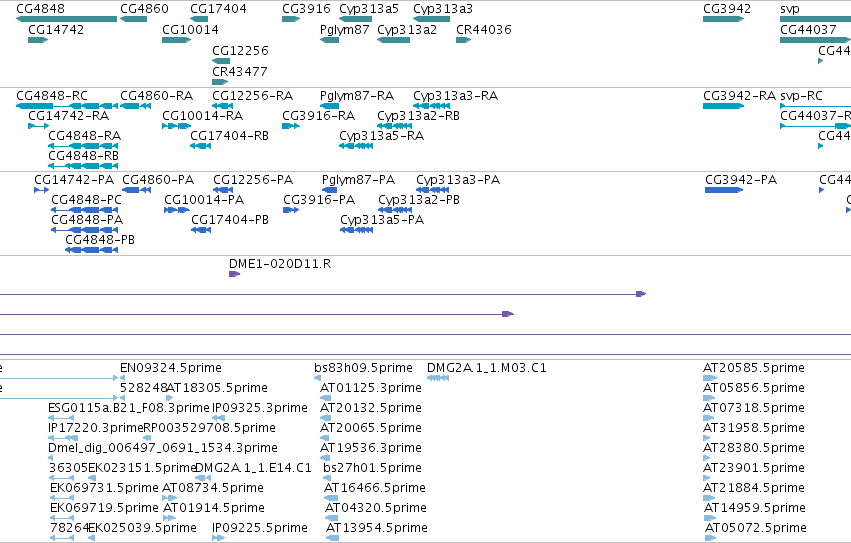The width and height of the screenshot is (851, 543).
Task: Select EST AT05072.5prime
Action: pyautogui.click(x=710, y=538)
